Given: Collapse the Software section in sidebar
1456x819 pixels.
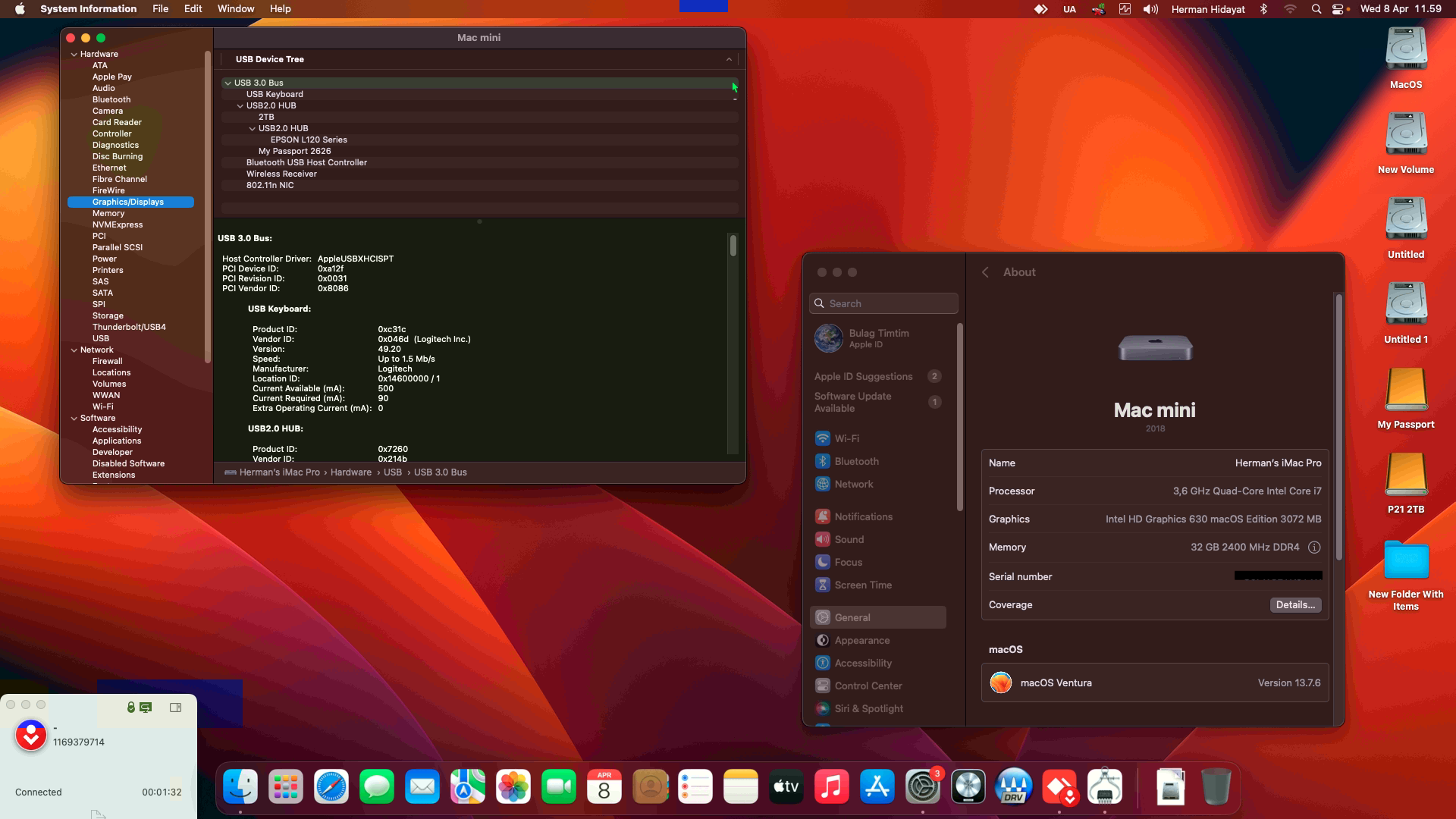Looking at the screenshot, I should pos(74,419).
